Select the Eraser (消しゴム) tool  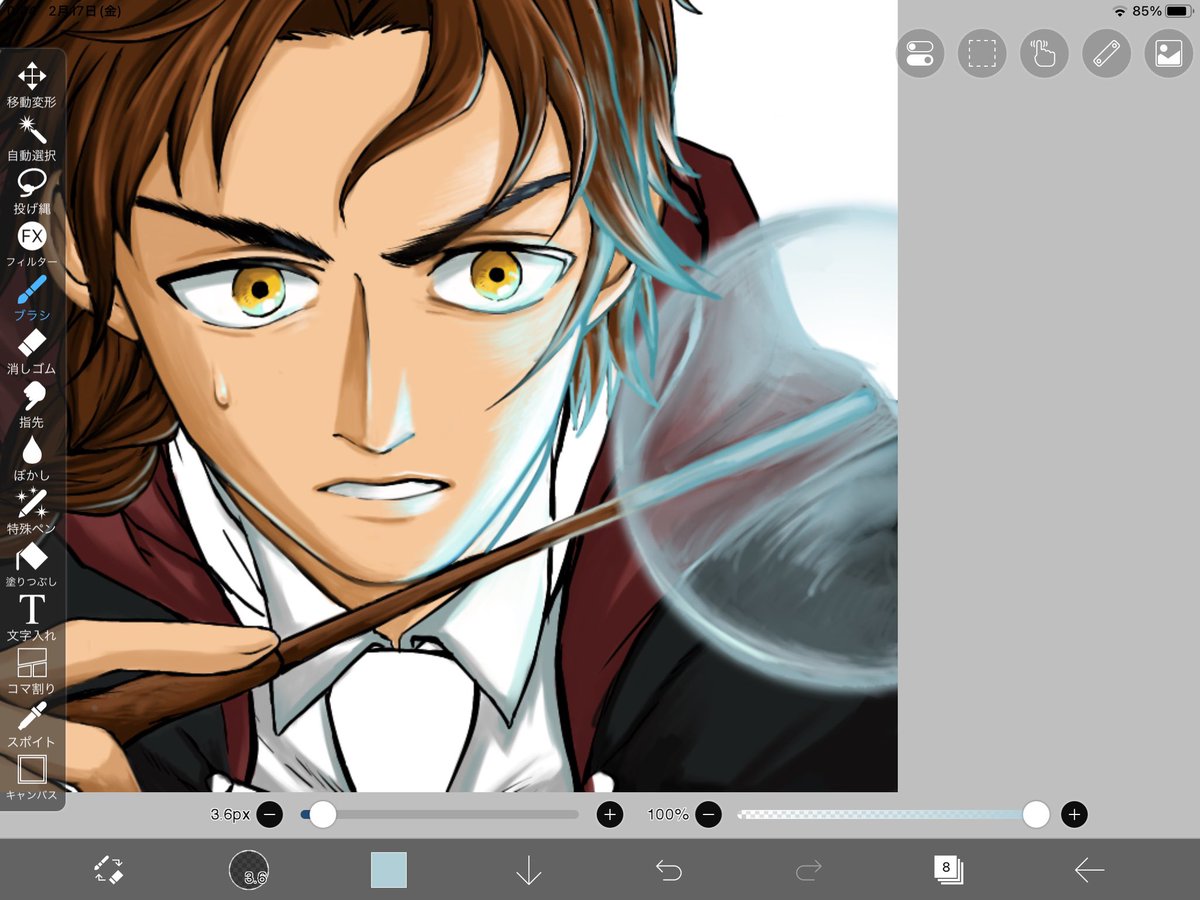coord(32,352)
